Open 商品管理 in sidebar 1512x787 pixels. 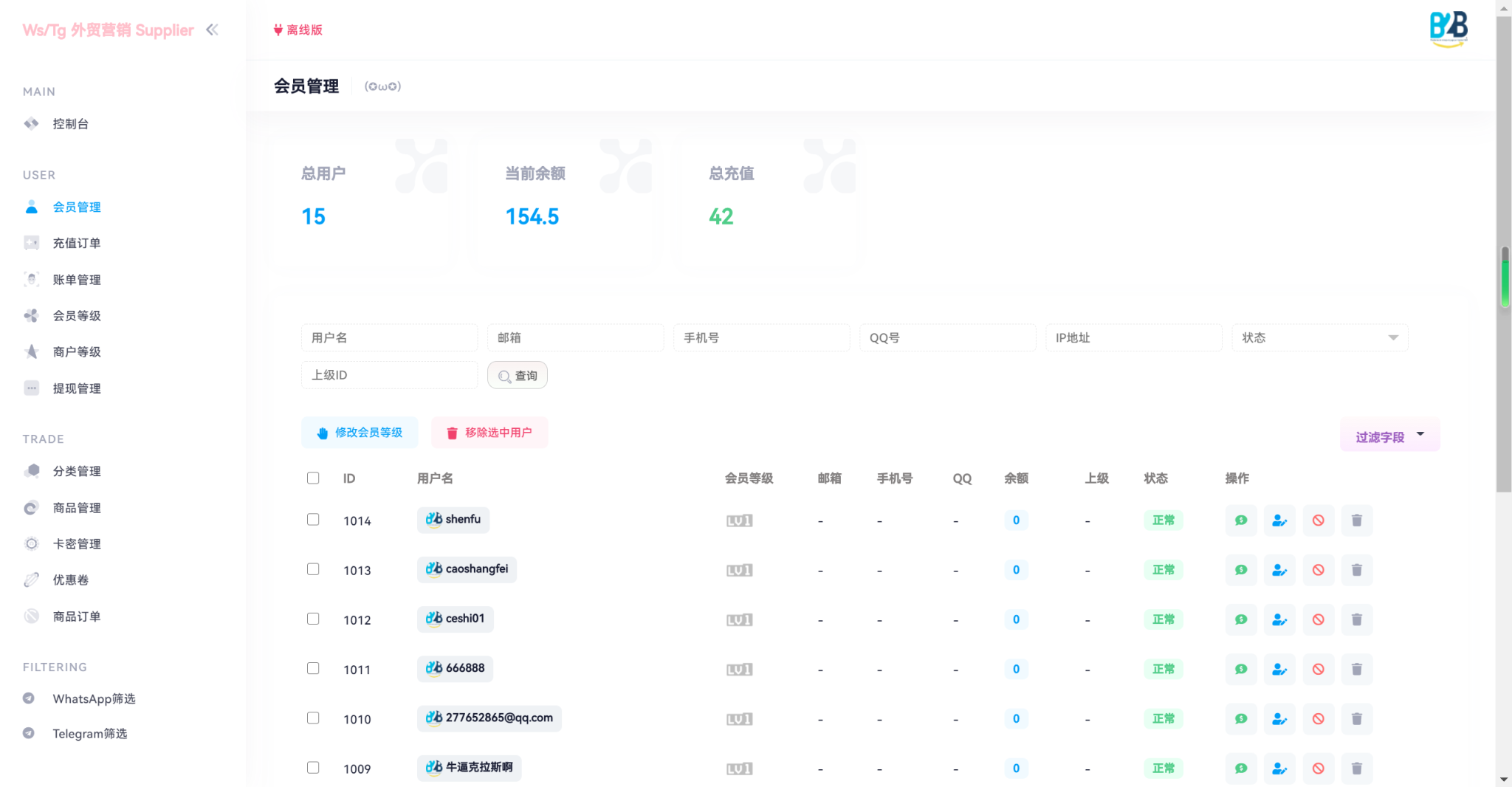tap(76, 508)
